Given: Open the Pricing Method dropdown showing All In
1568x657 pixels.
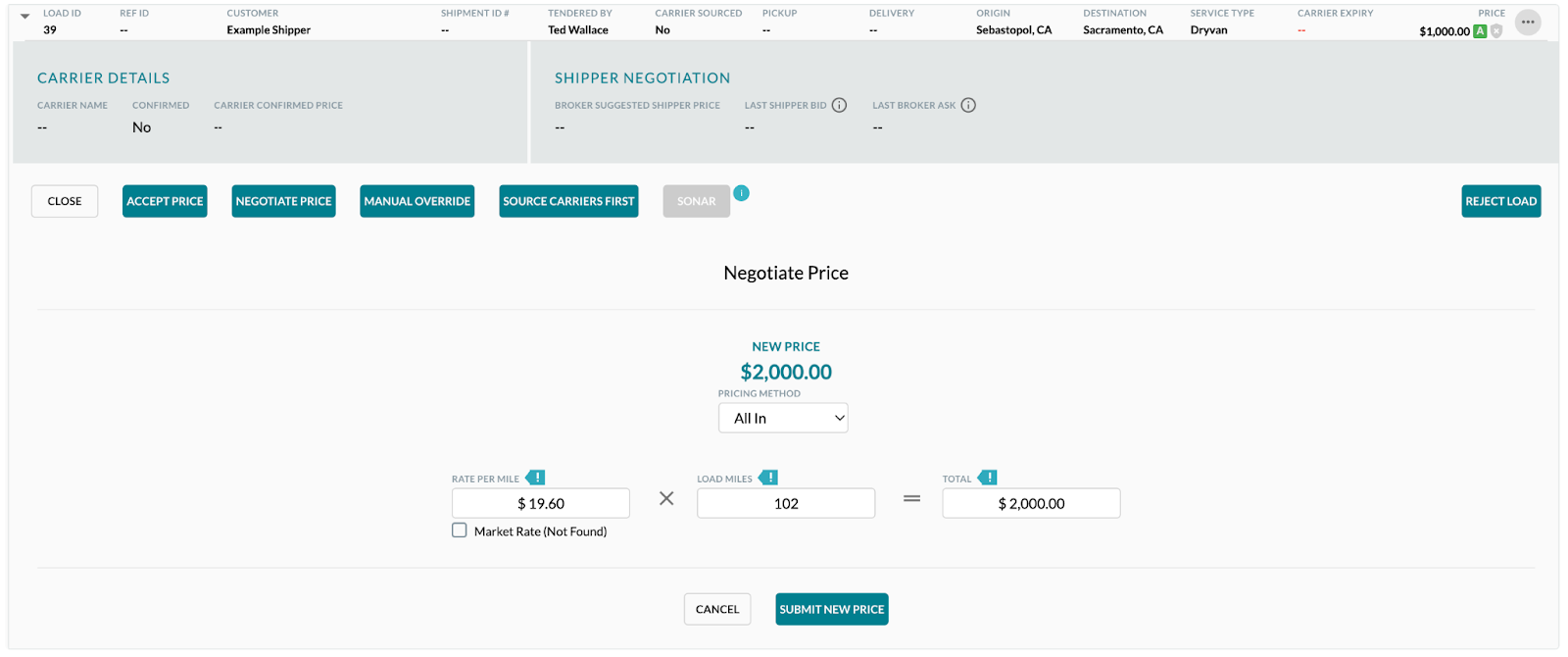Looking at the screenshot, I should [x=783, y=418].
